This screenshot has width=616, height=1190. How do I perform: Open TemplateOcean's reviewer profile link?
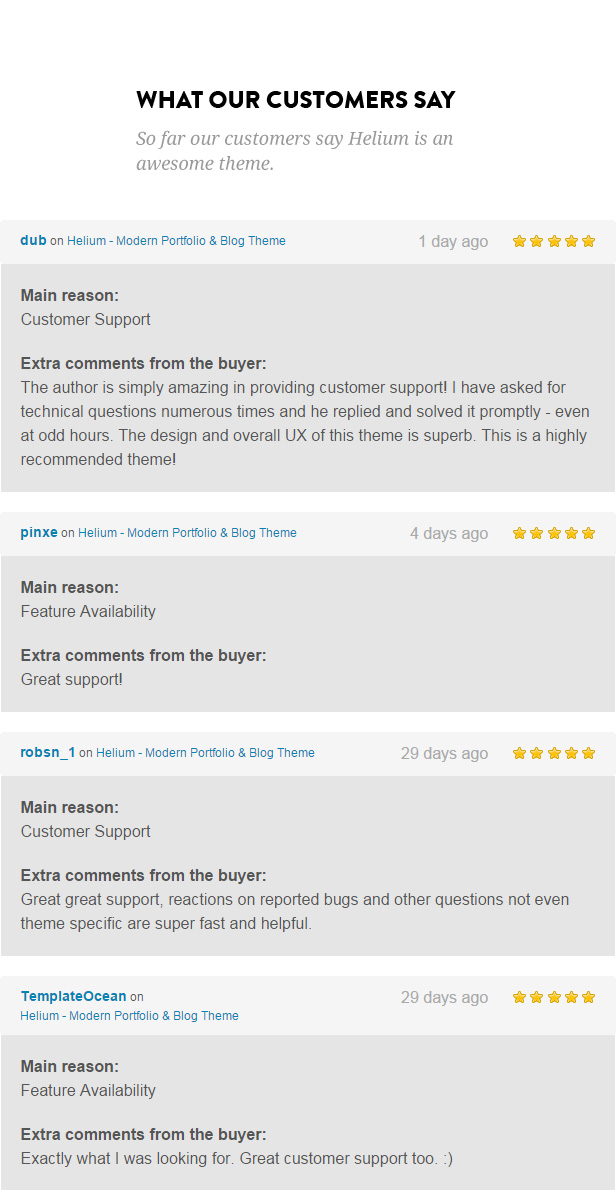click(74, 996)
